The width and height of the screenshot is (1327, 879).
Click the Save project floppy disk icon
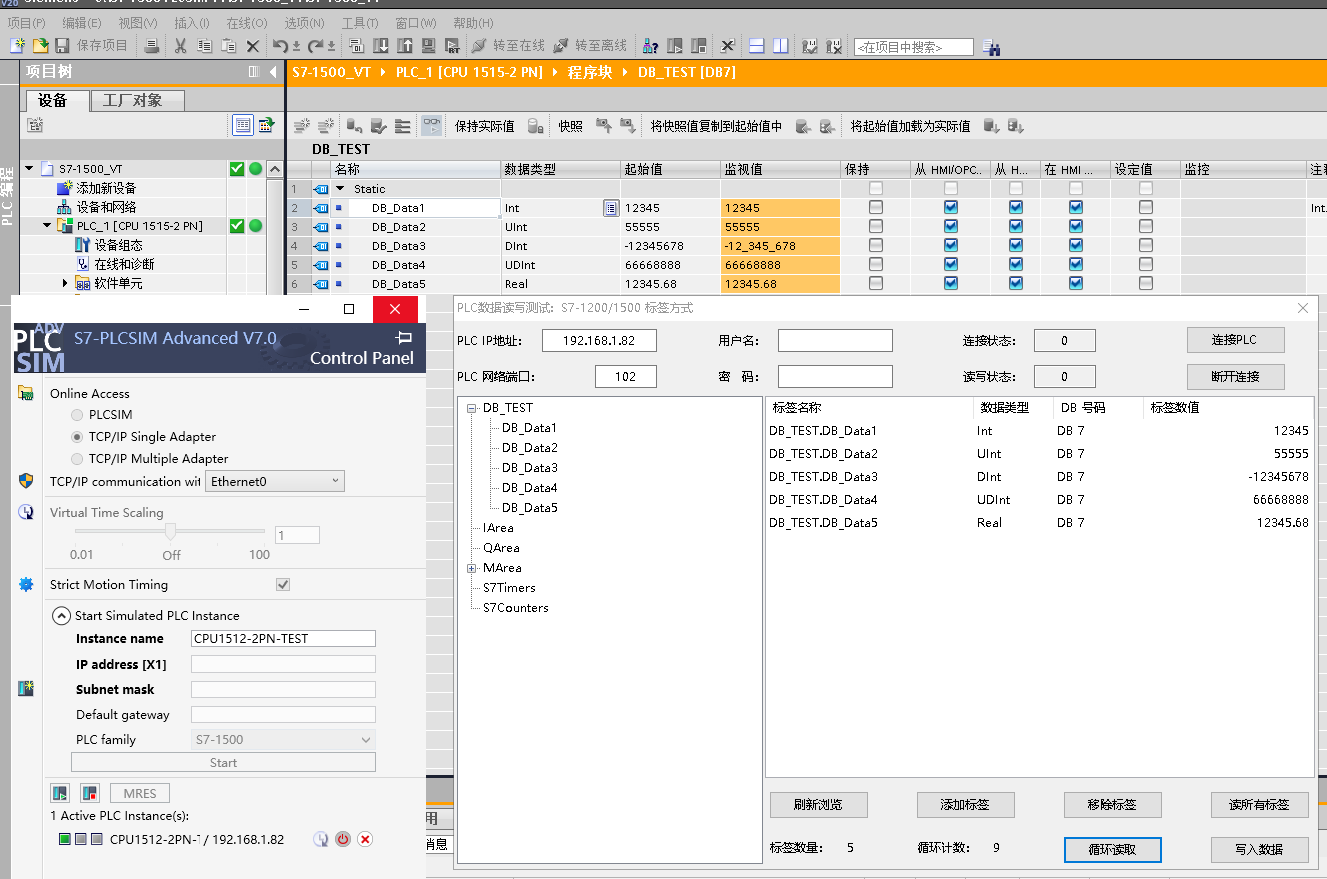click(62, 46)
